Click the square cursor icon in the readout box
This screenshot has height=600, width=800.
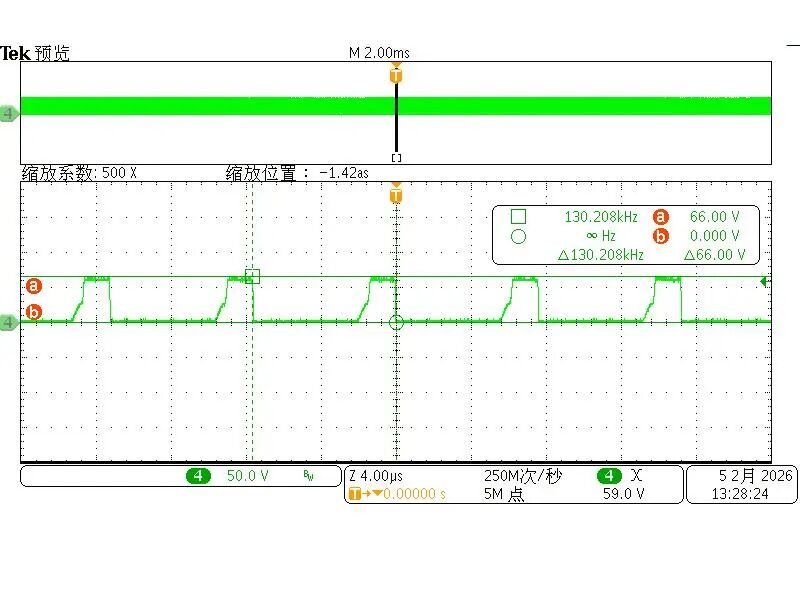coord(518,217)
